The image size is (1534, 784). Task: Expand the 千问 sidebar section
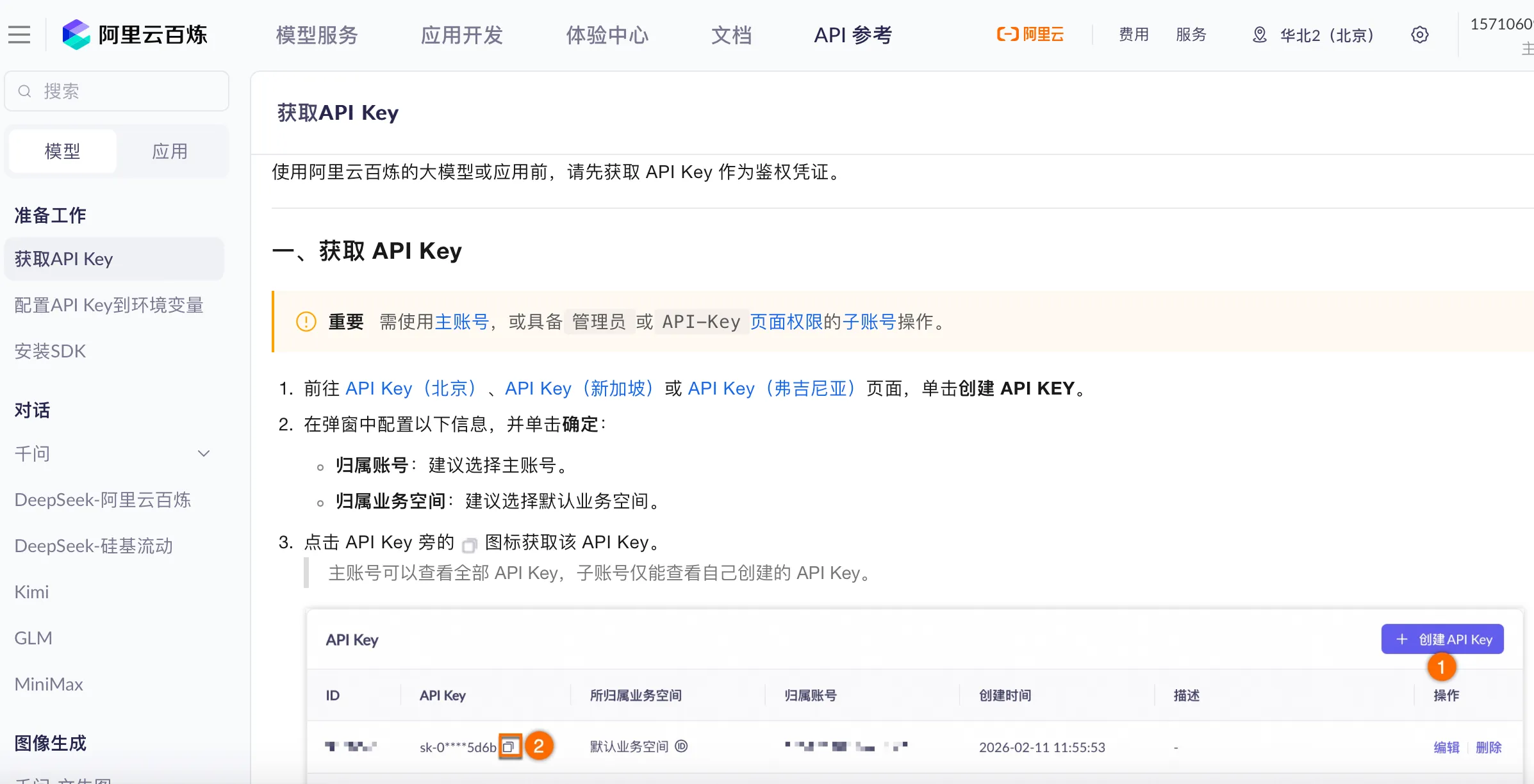pyautogui.click(x=204, y=453)
